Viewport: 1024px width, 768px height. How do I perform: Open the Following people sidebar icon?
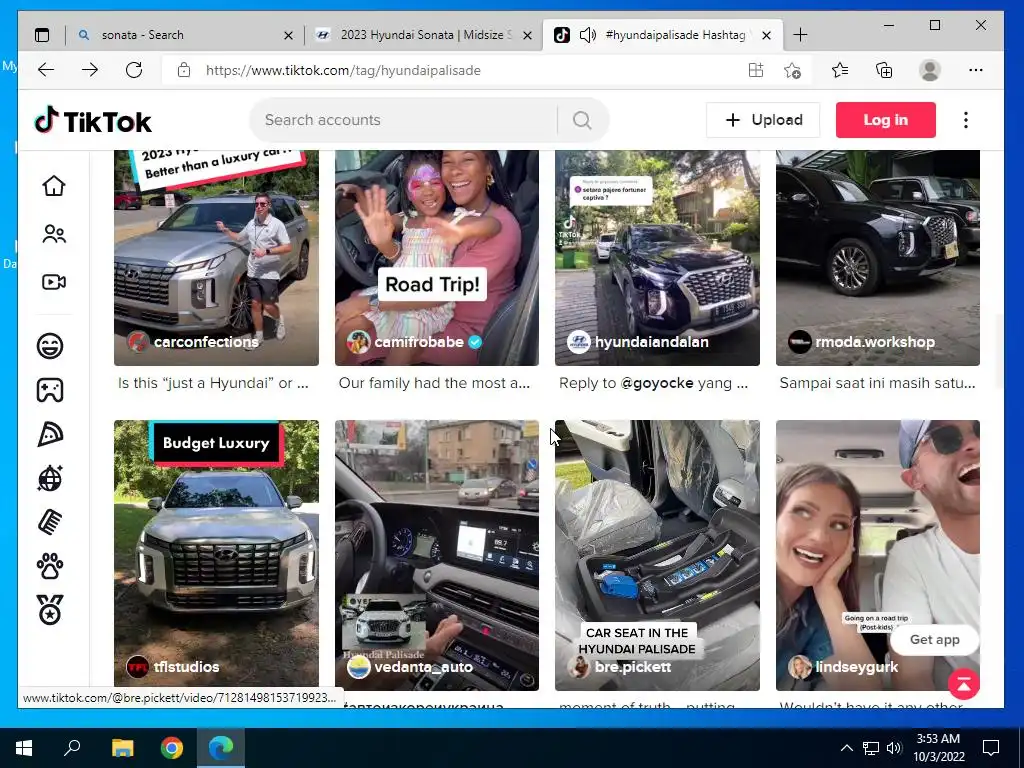(x=54, y=234)
